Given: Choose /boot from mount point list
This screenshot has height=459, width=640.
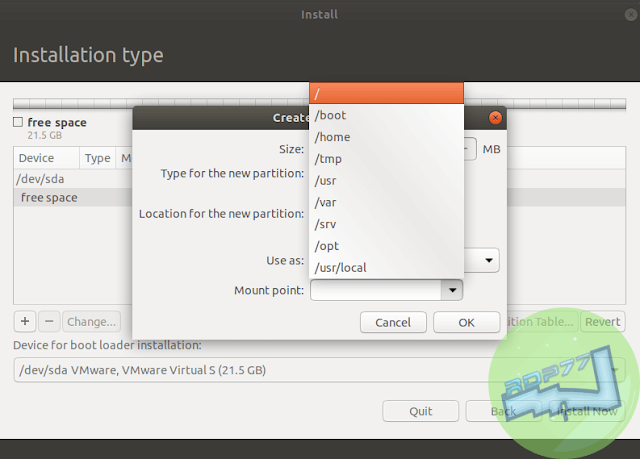Looking at the screenshot, I should point(386,115).
